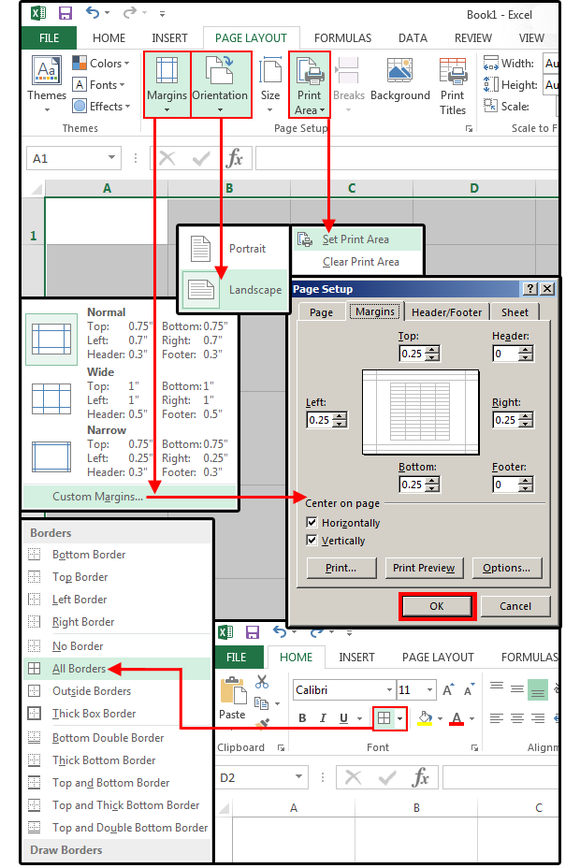Toggle Underline formatting
This screenshot has width=580, height=868.
pos(344,718)
